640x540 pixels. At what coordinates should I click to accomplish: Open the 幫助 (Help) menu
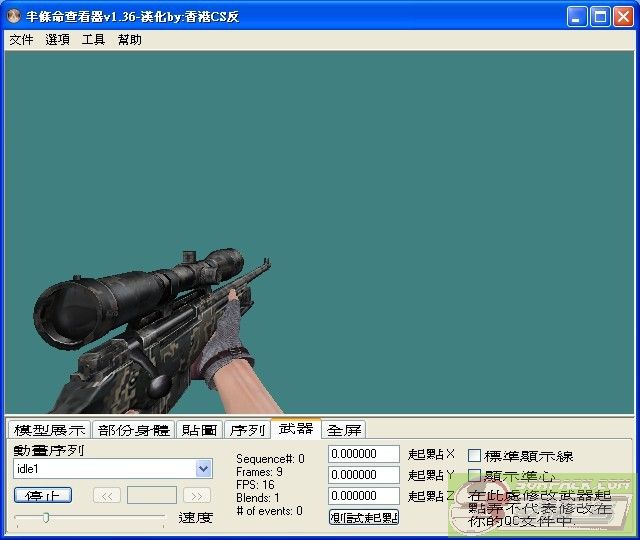point(129,40)
